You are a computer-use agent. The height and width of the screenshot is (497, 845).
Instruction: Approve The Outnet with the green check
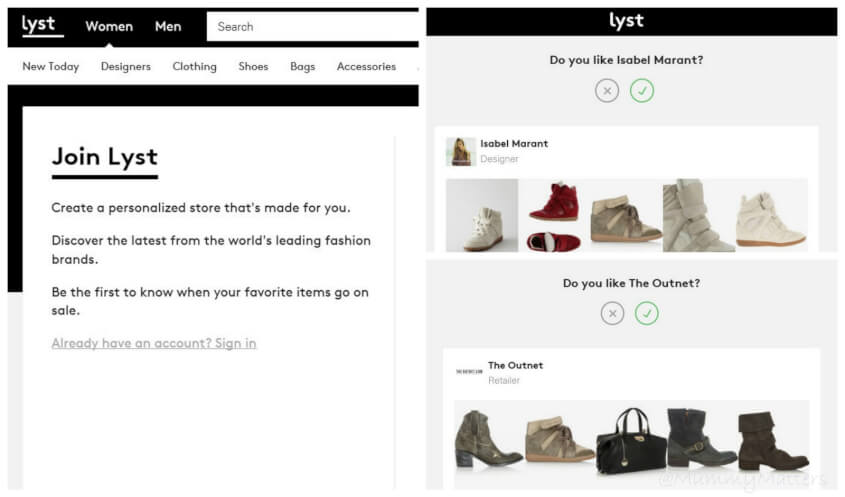pyautogui.click(x=647, y=313)
